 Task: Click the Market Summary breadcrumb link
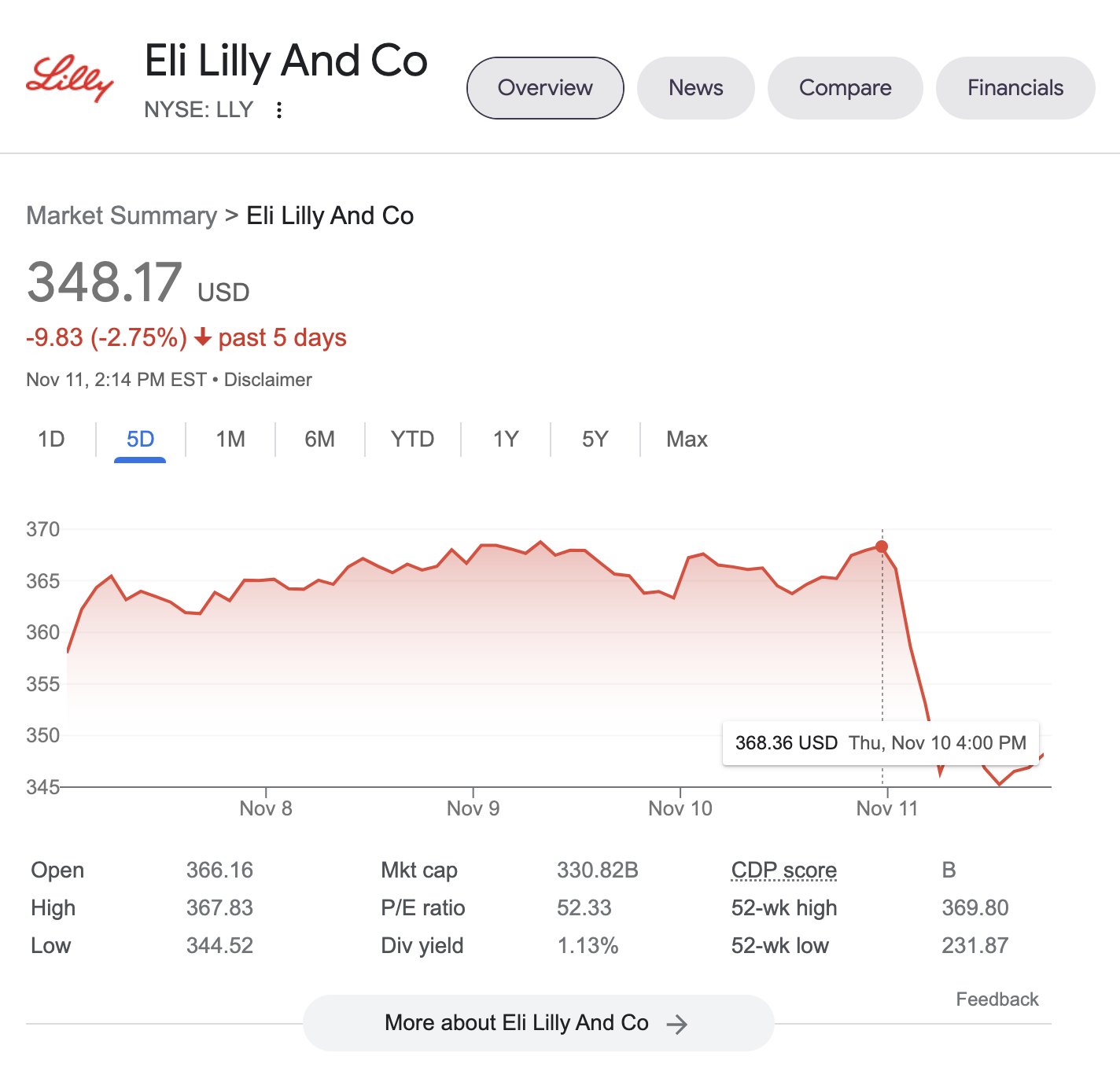tap(121, 215)
